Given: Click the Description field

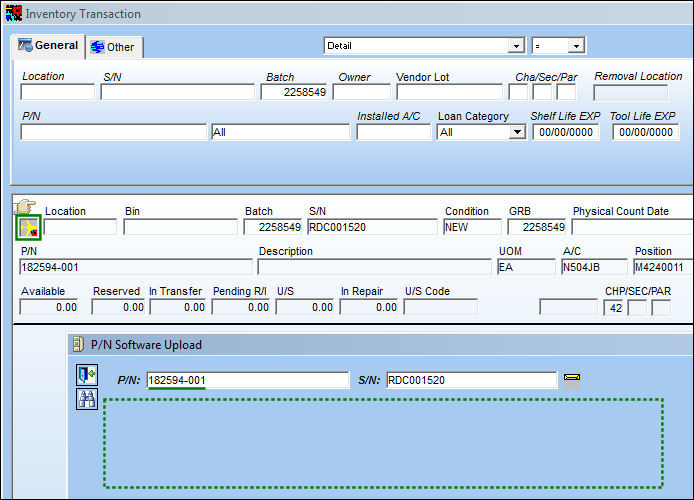Looking at the screenshot, I should (x=374, y=267).
